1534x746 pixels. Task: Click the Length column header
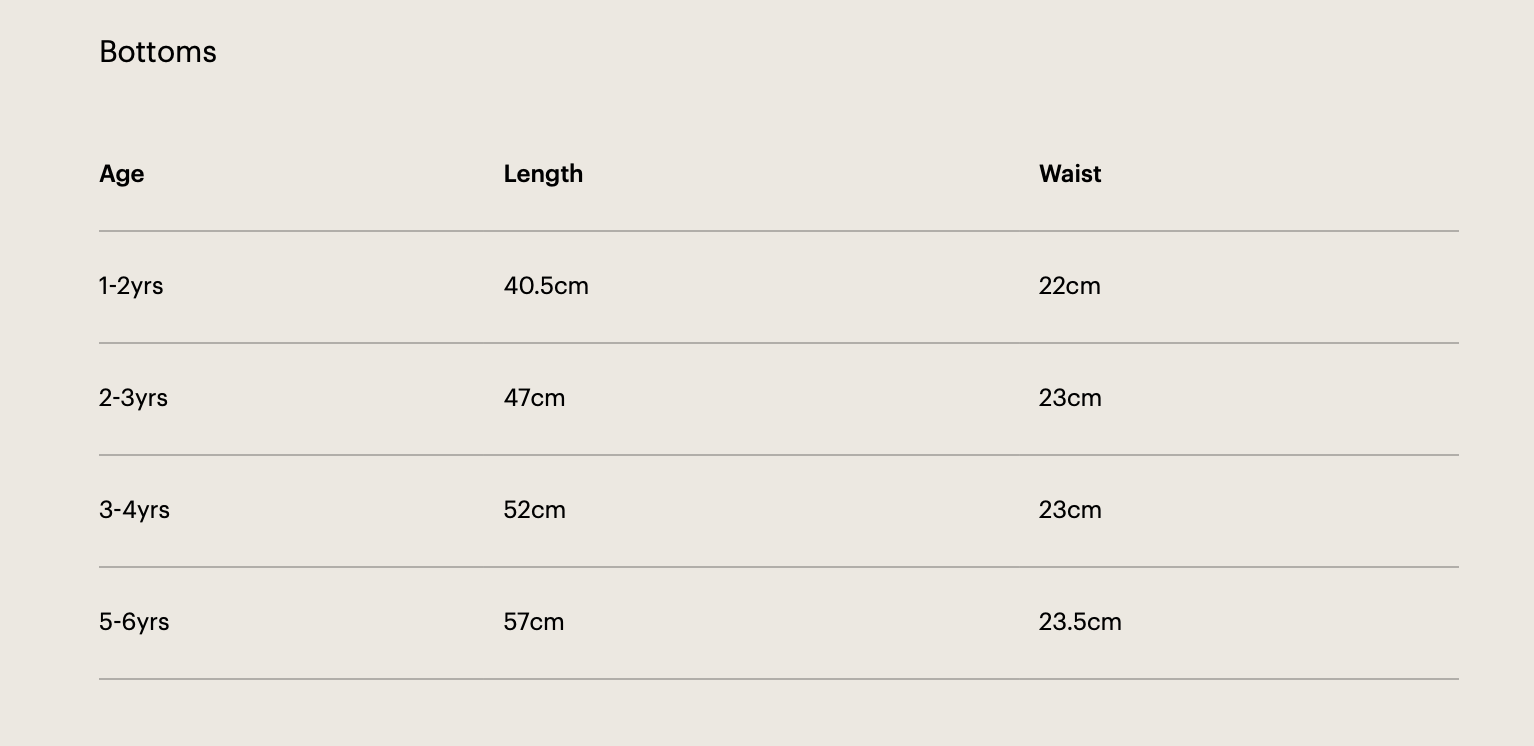tap(543, 174)
